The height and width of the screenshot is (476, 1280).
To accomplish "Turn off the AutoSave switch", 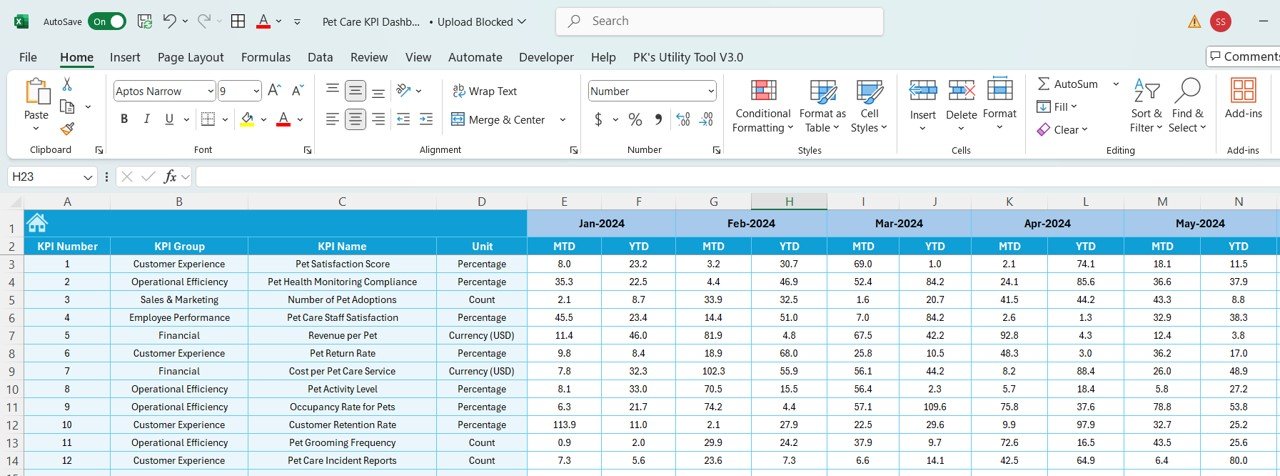I will 107,21.
